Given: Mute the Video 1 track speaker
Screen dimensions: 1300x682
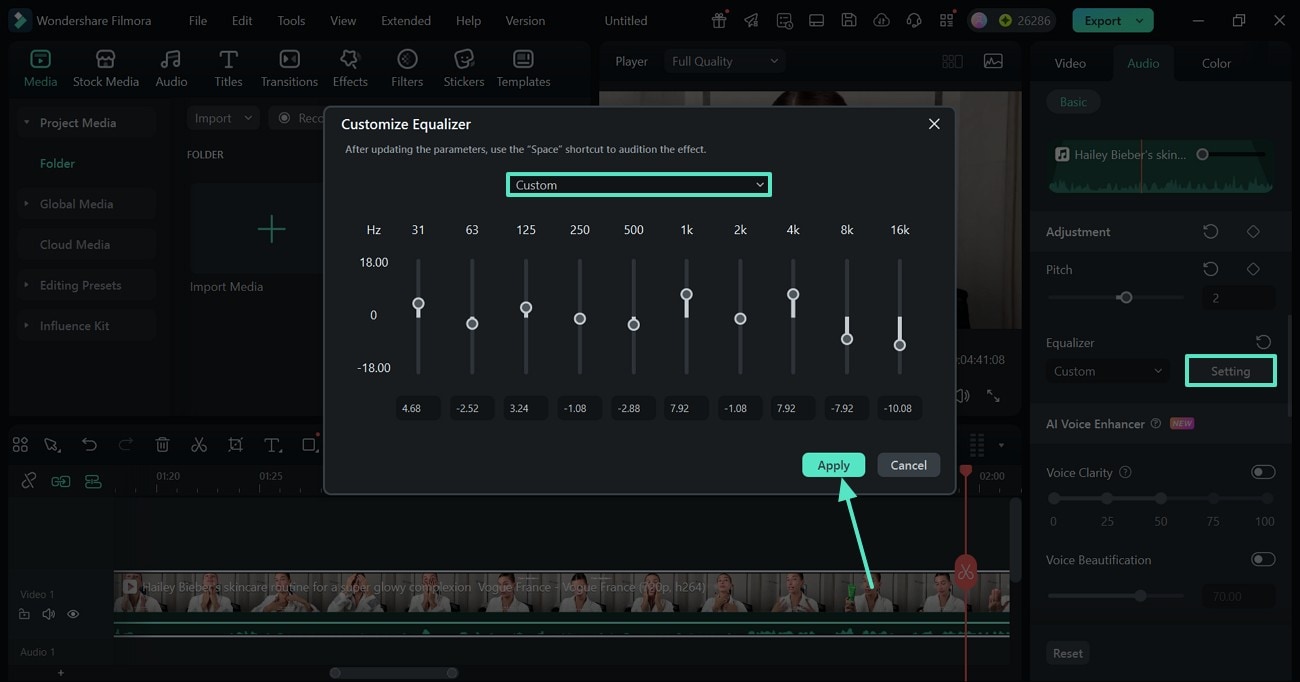Looking at the screenshot, I should pyautogui.click(x=49, y=614).
